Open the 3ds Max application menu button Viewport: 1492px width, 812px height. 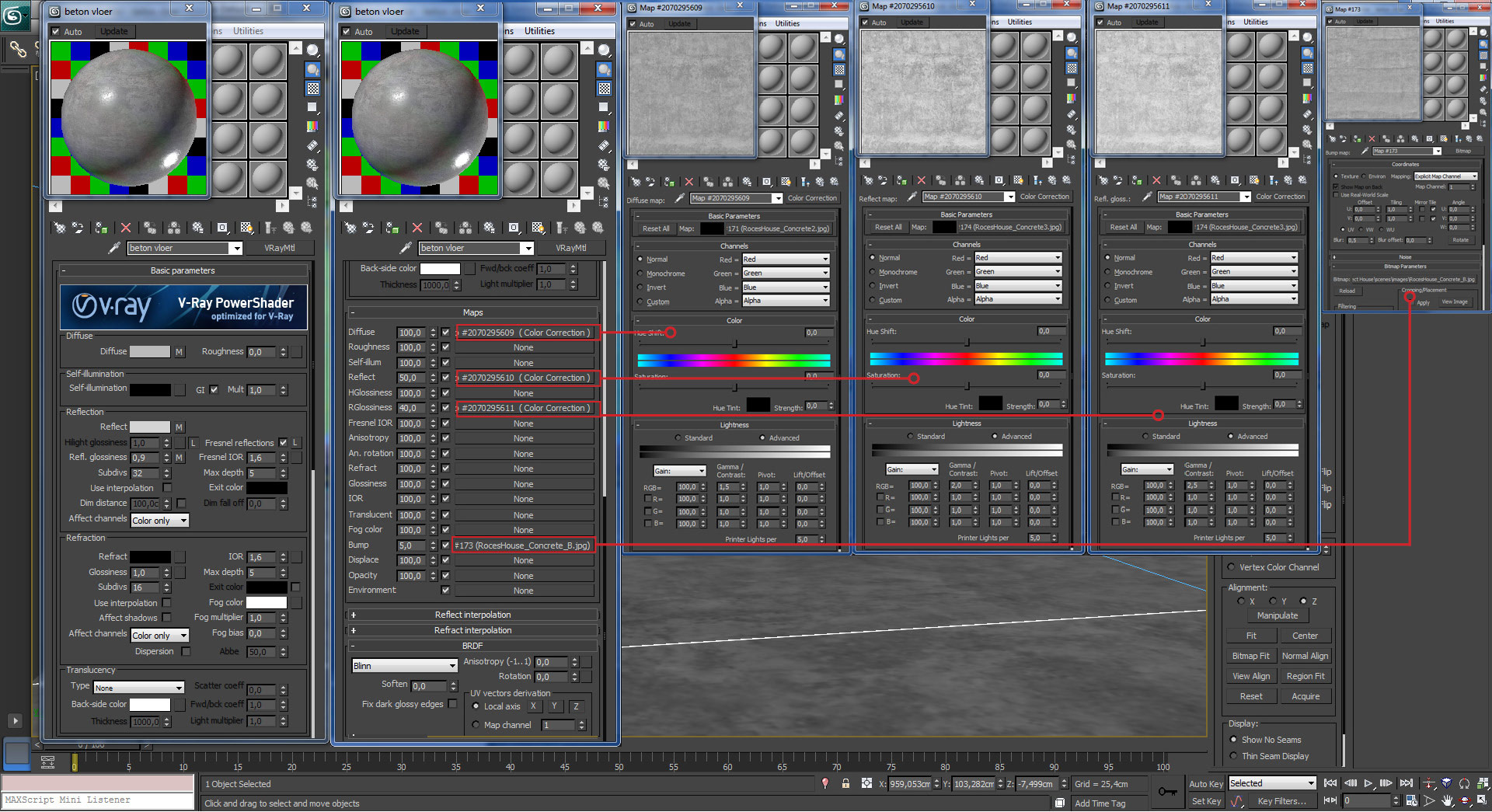coord(14,15)
